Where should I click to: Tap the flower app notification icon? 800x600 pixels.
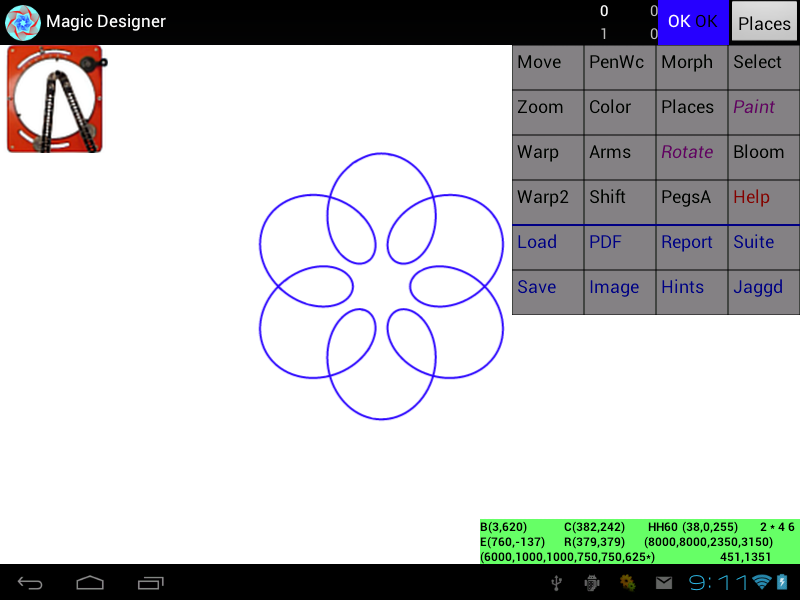point(628,583)
